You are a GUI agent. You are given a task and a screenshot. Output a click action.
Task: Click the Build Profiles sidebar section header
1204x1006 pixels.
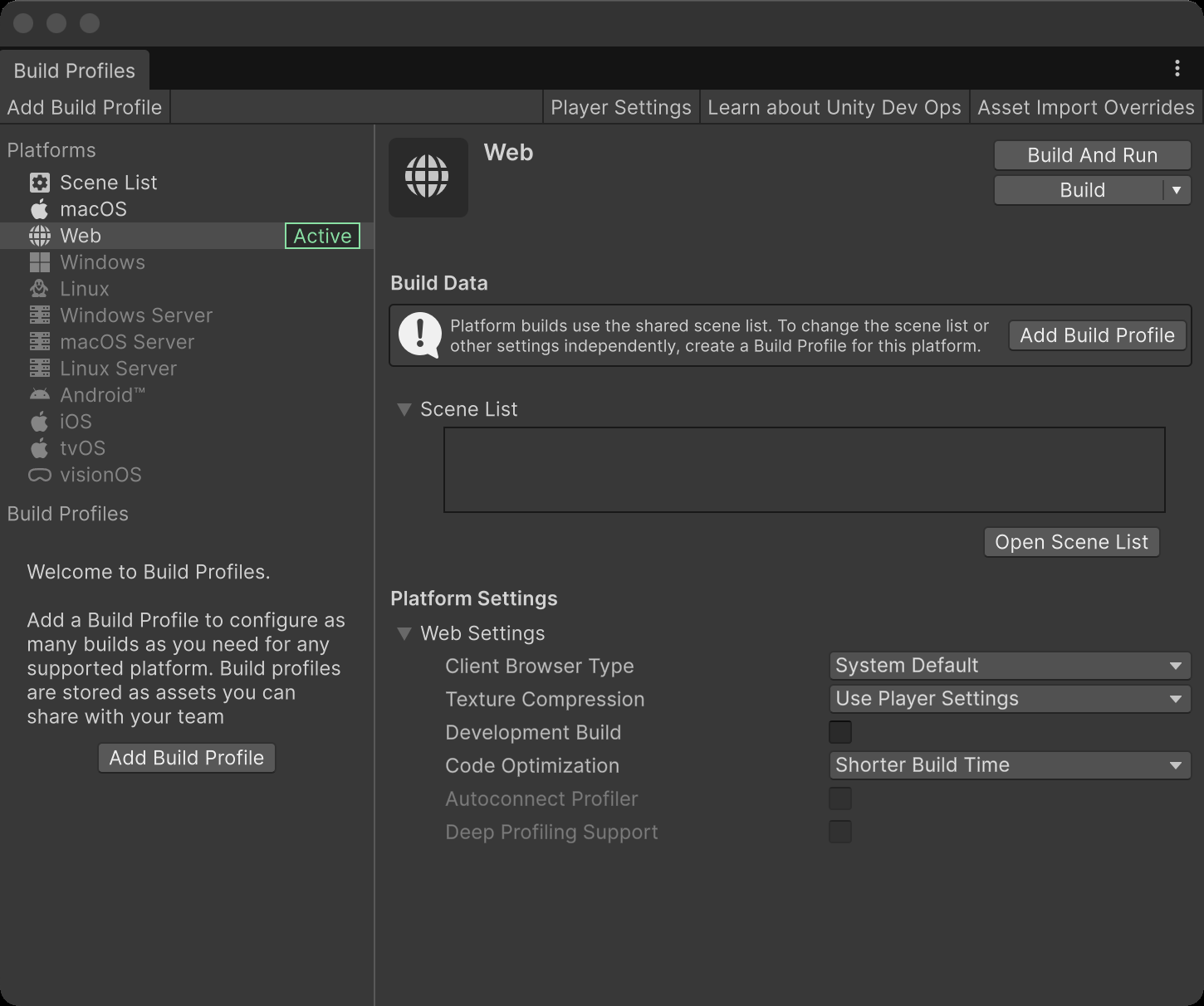(68, 514)
